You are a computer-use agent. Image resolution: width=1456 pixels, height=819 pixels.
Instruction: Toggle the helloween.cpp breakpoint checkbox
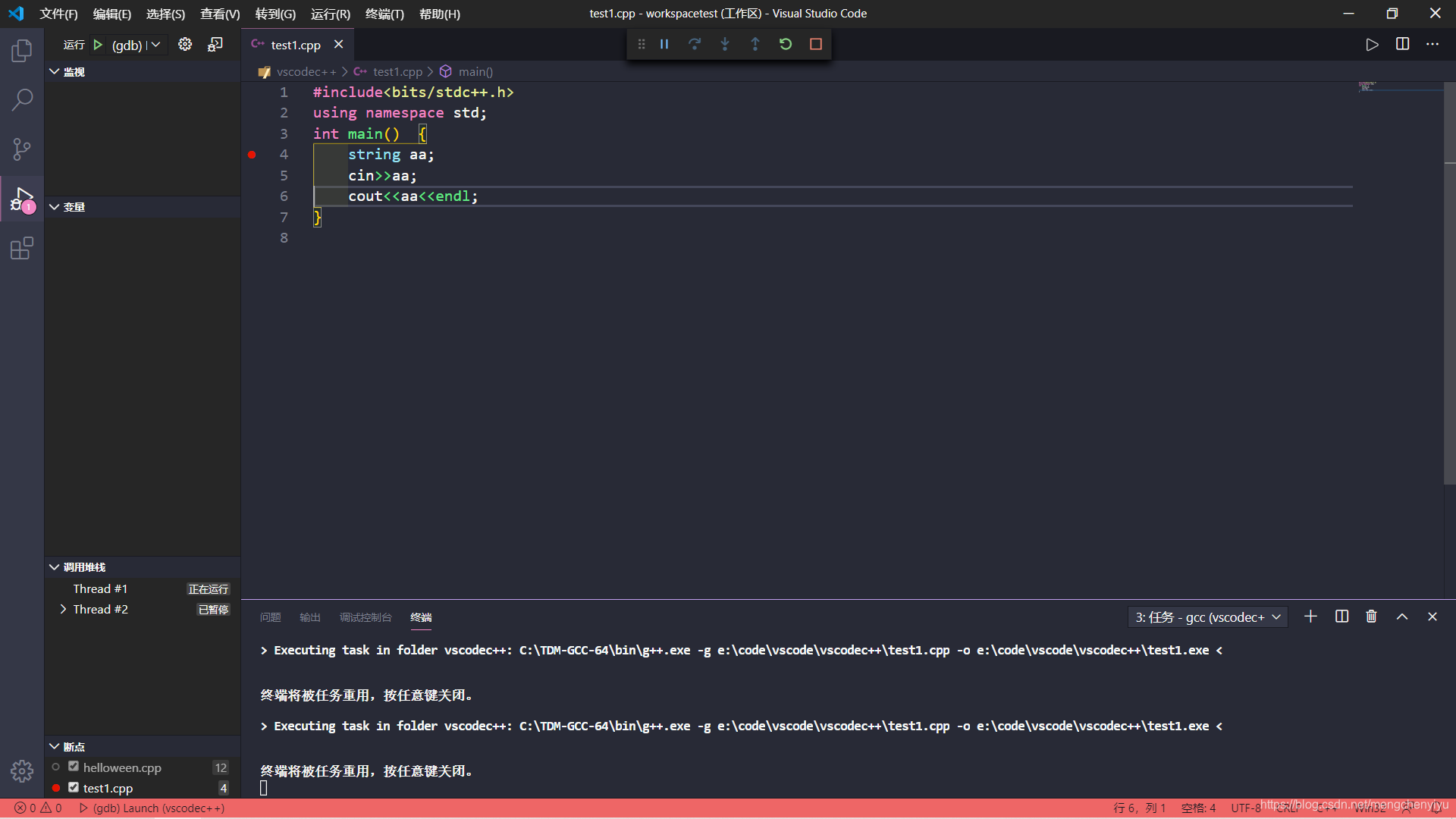pos(74,767)
